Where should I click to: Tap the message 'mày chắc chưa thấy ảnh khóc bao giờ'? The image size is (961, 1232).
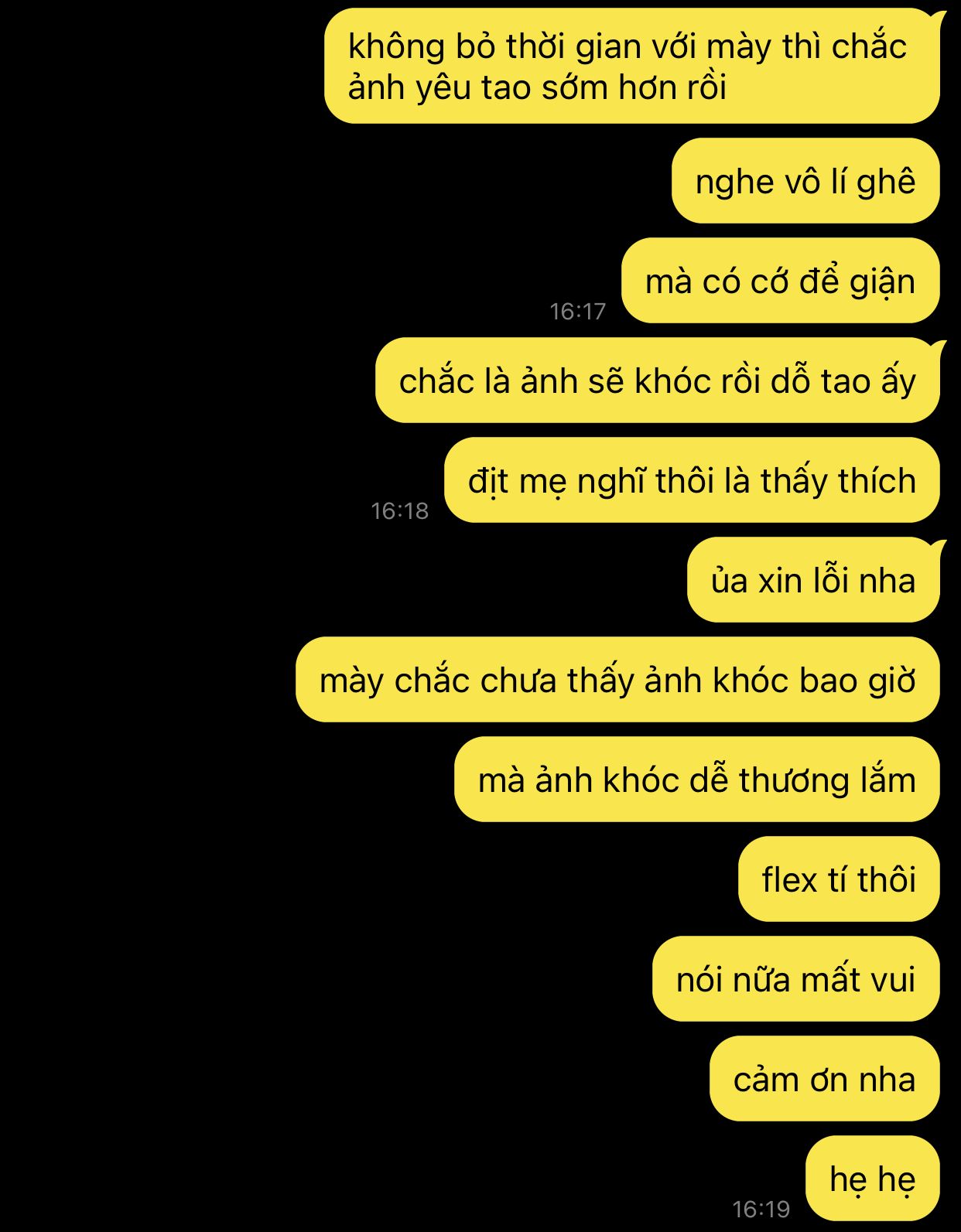(617, 680)
